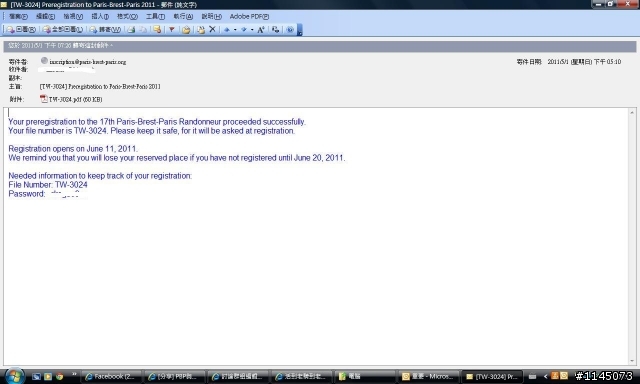640x384 pixels.
Task: Open the Tools (工具) menu
Action: tap(156, 16)
